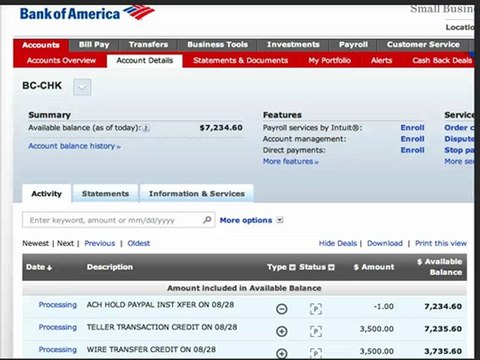Open Statements & Documents
The width and height of the screenshot is (480, 360).
point(240,61)
